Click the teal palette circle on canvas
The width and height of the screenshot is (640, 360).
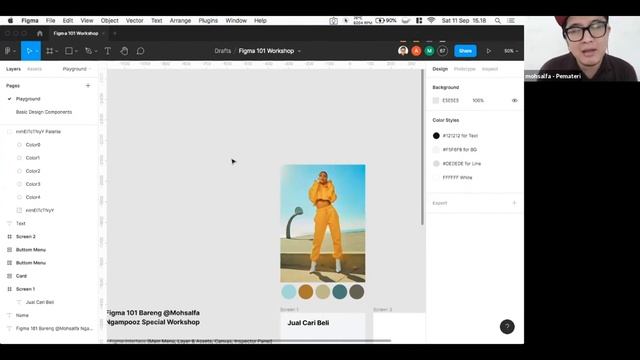(340, 292)
